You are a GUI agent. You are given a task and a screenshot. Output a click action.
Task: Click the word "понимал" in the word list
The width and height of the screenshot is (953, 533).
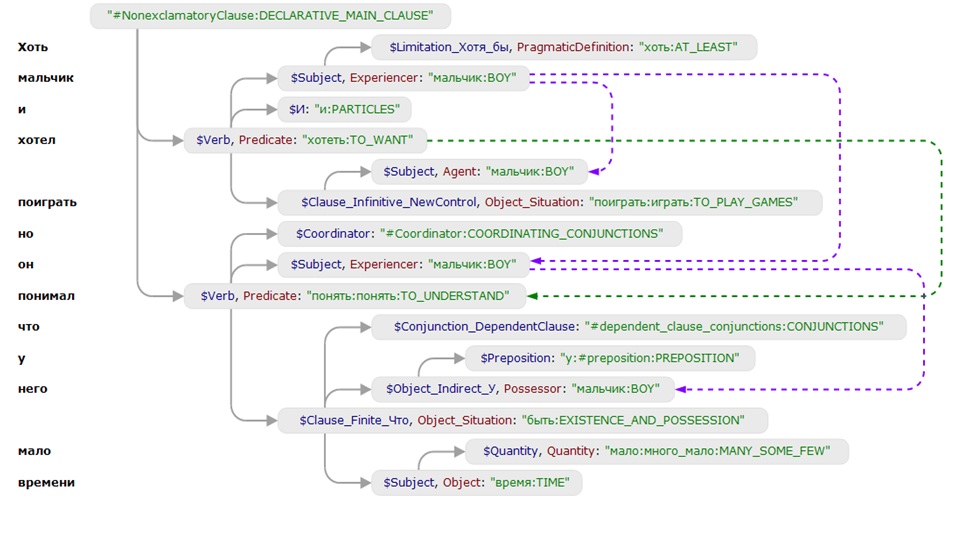[46, 296]
